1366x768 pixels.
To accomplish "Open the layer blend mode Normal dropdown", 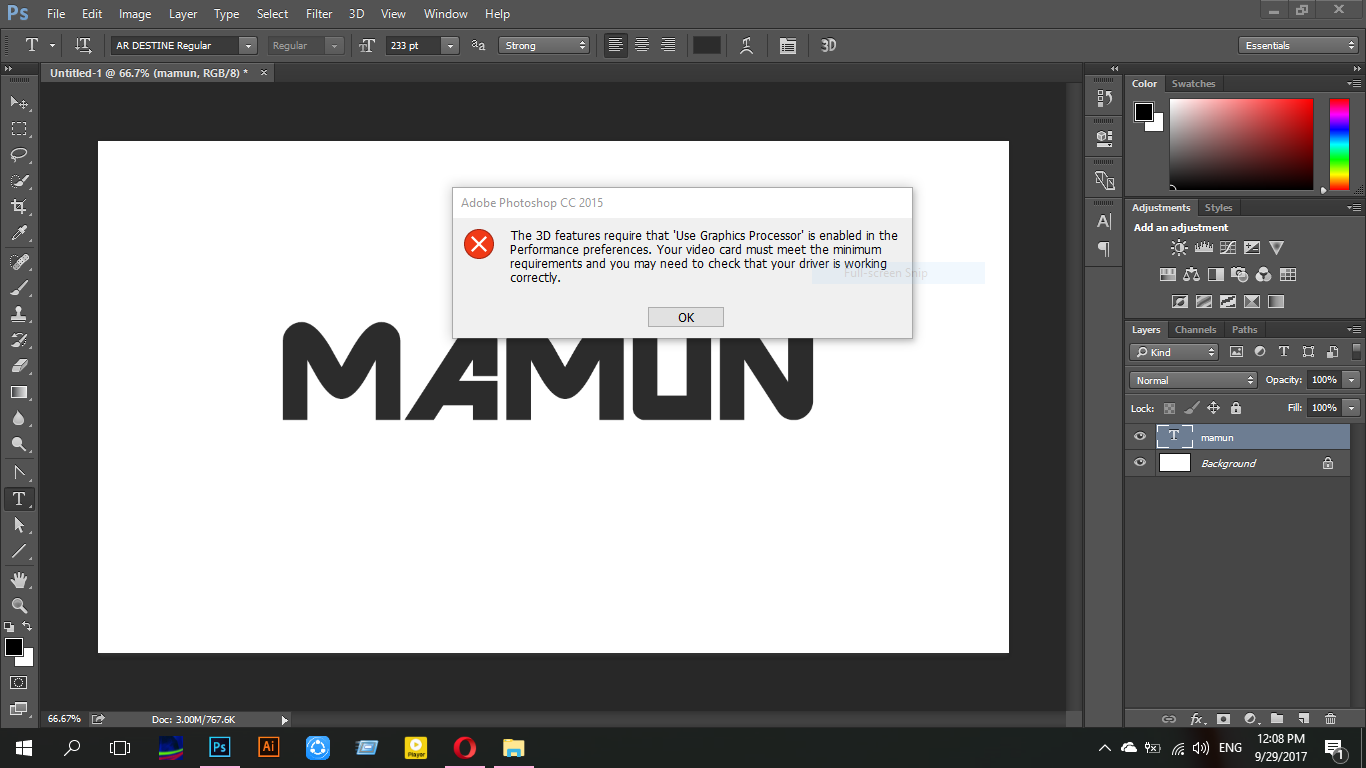I will 1193,380.
